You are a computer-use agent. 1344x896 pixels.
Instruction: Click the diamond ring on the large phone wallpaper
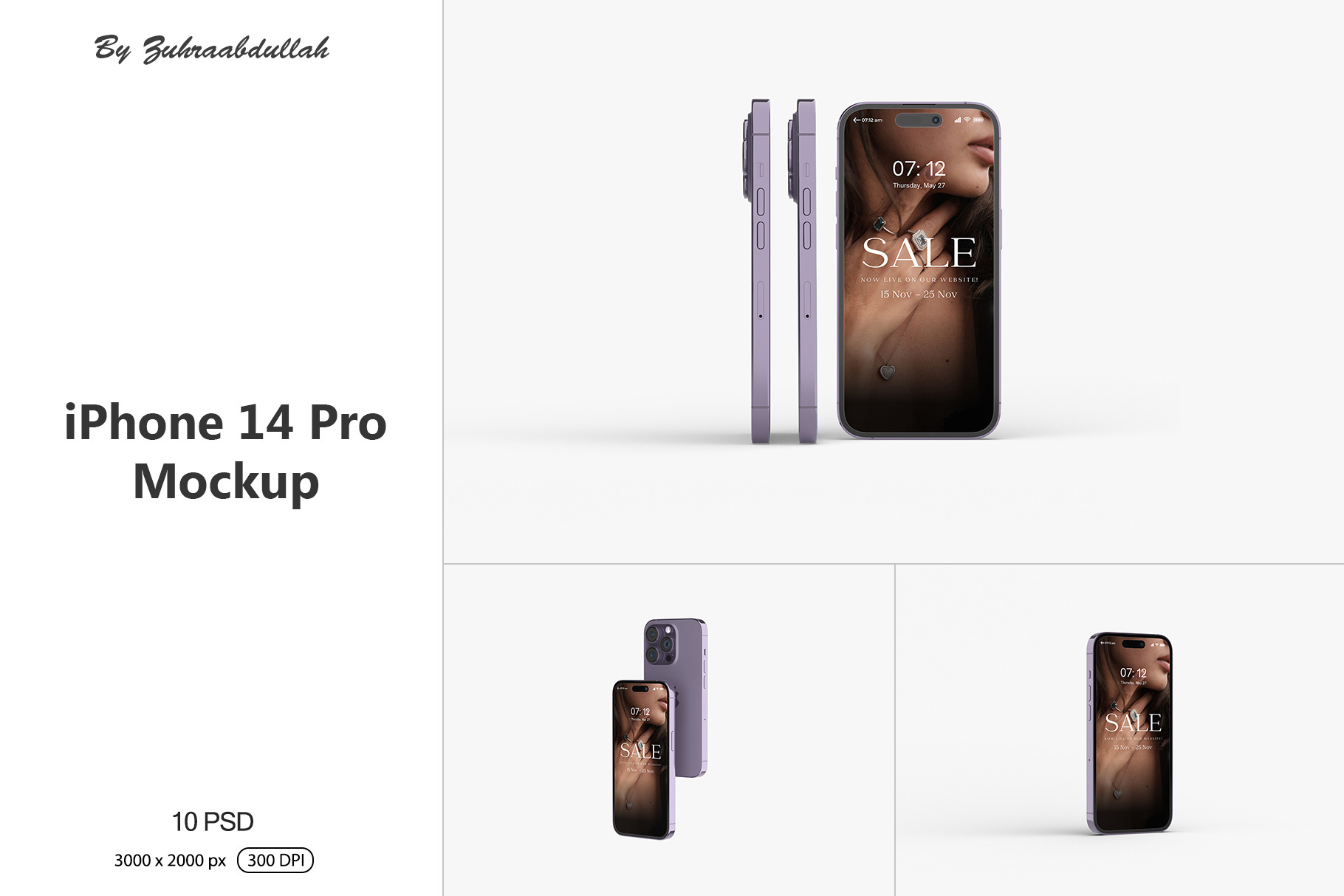(x=920, y=239)
